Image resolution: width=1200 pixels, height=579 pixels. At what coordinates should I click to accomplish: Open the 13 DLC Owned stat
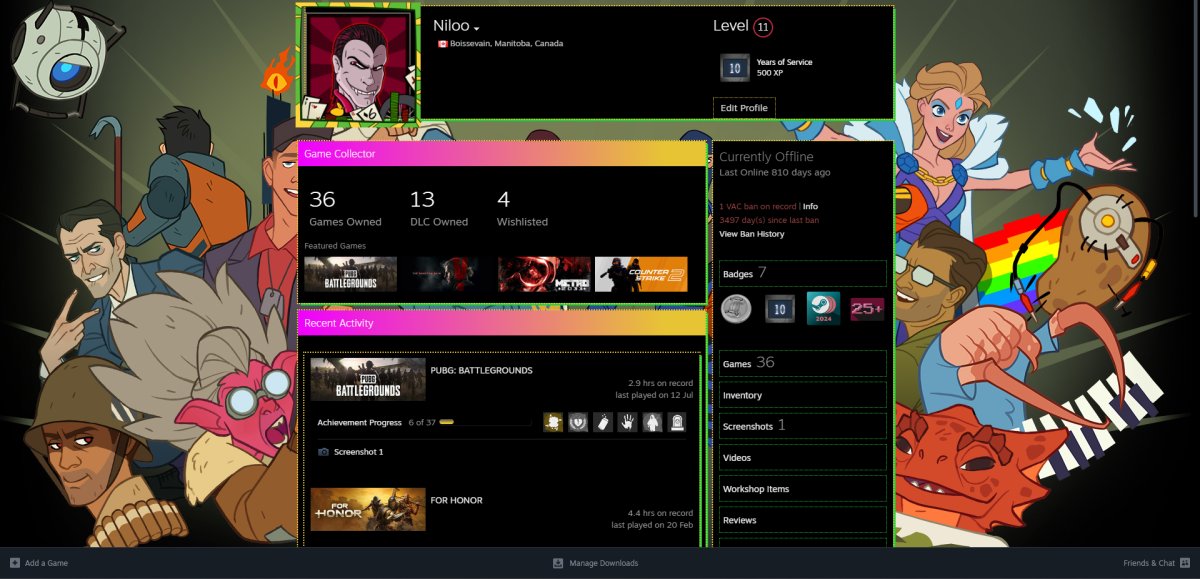click(439, 209)
